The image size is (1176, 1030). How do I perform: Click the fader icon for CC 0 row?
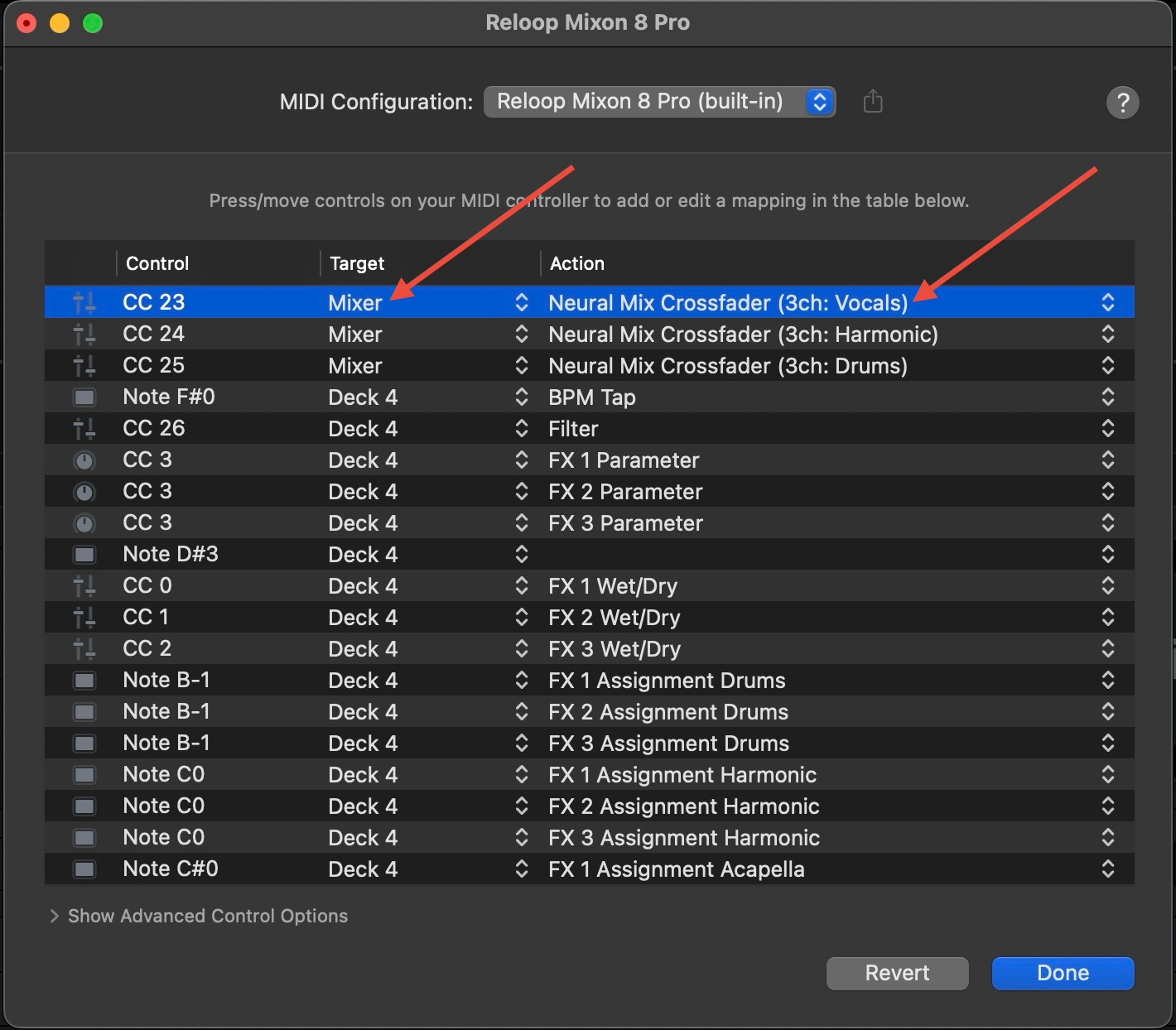tap(84, 586)
